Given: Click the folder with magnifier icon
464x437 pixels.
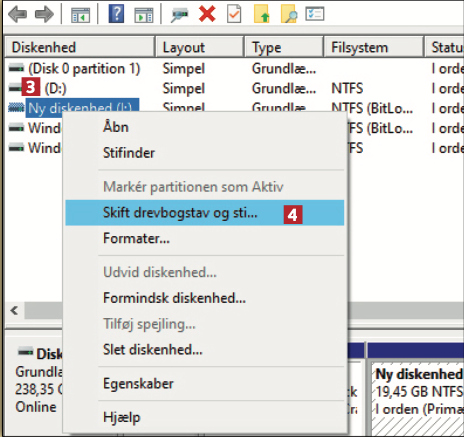Looking at the screenshot, I should tap(289, 14).
